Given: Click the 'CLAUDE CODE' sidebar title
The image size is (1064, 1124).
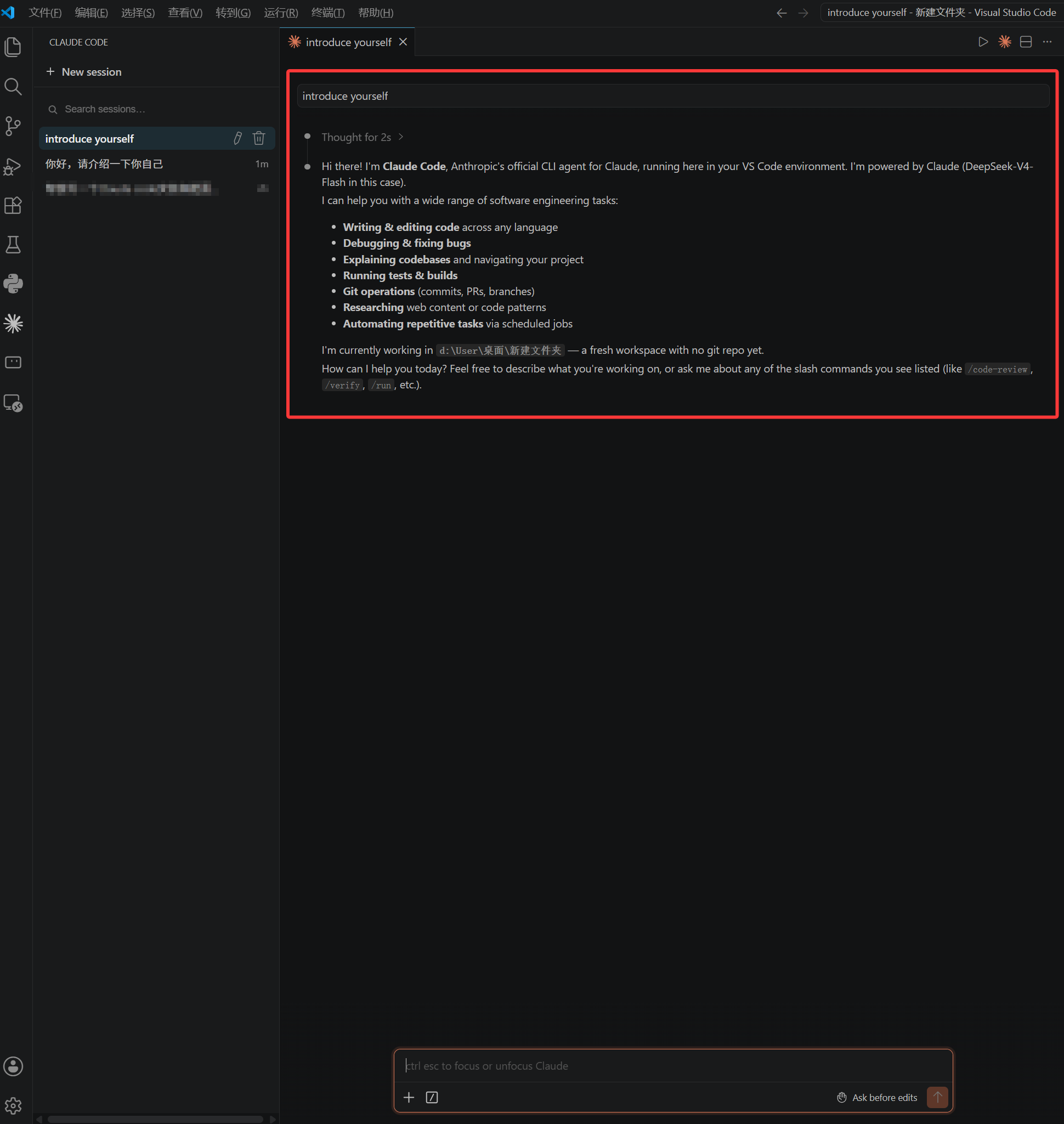Looking at the screenshot, I should (78, 42).
